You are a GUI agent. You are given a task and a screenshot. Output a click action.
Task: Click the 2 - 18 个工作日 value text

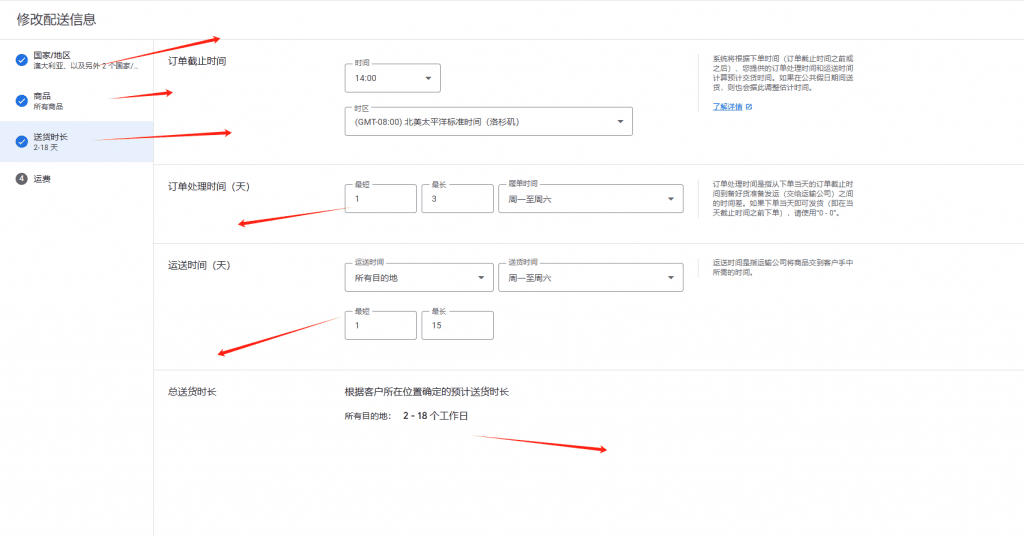click(436, 416)
